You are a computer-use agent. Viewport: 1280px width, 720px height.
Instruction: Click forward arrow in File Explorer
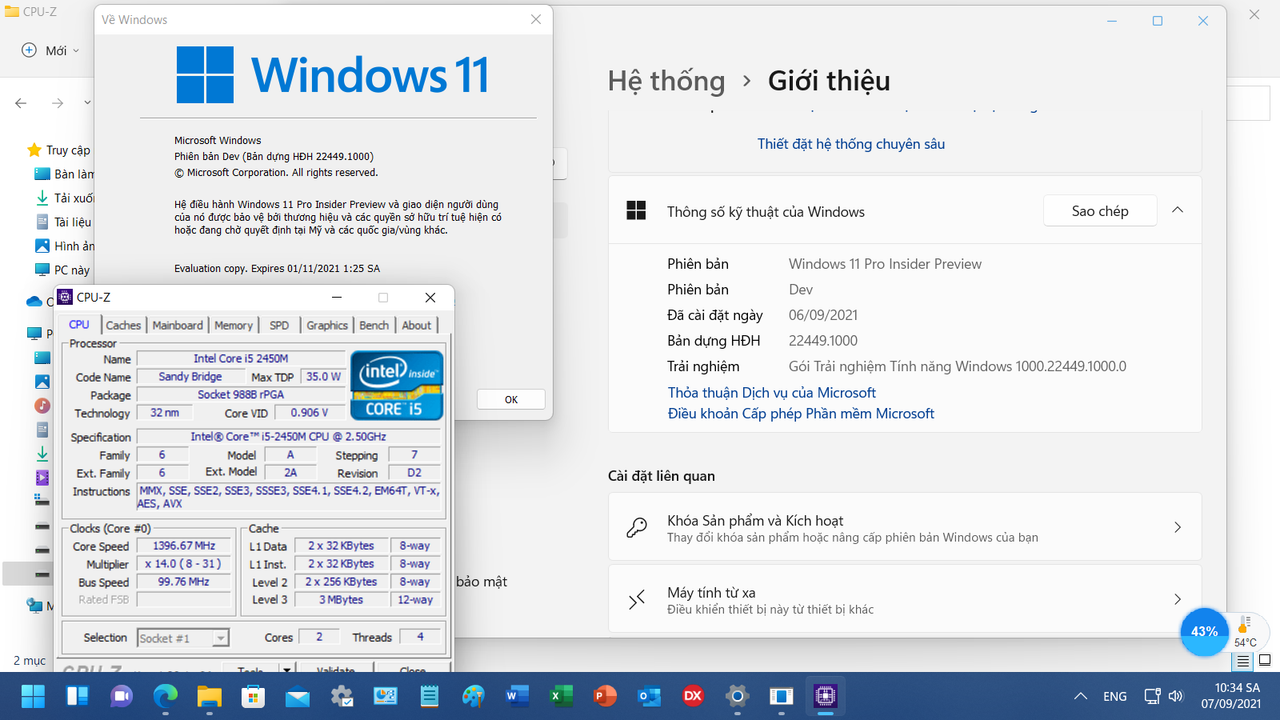click(58, 103)
